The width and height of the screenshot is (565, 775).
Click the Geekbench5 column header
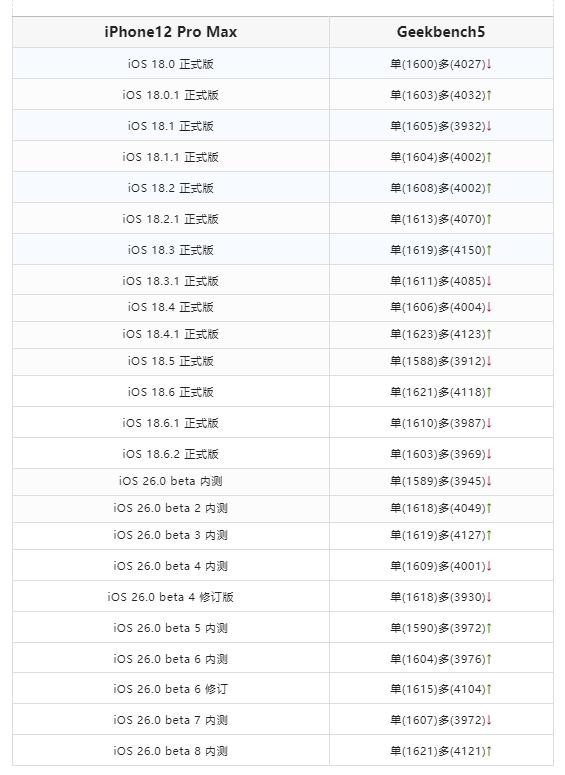click(441, 32)
